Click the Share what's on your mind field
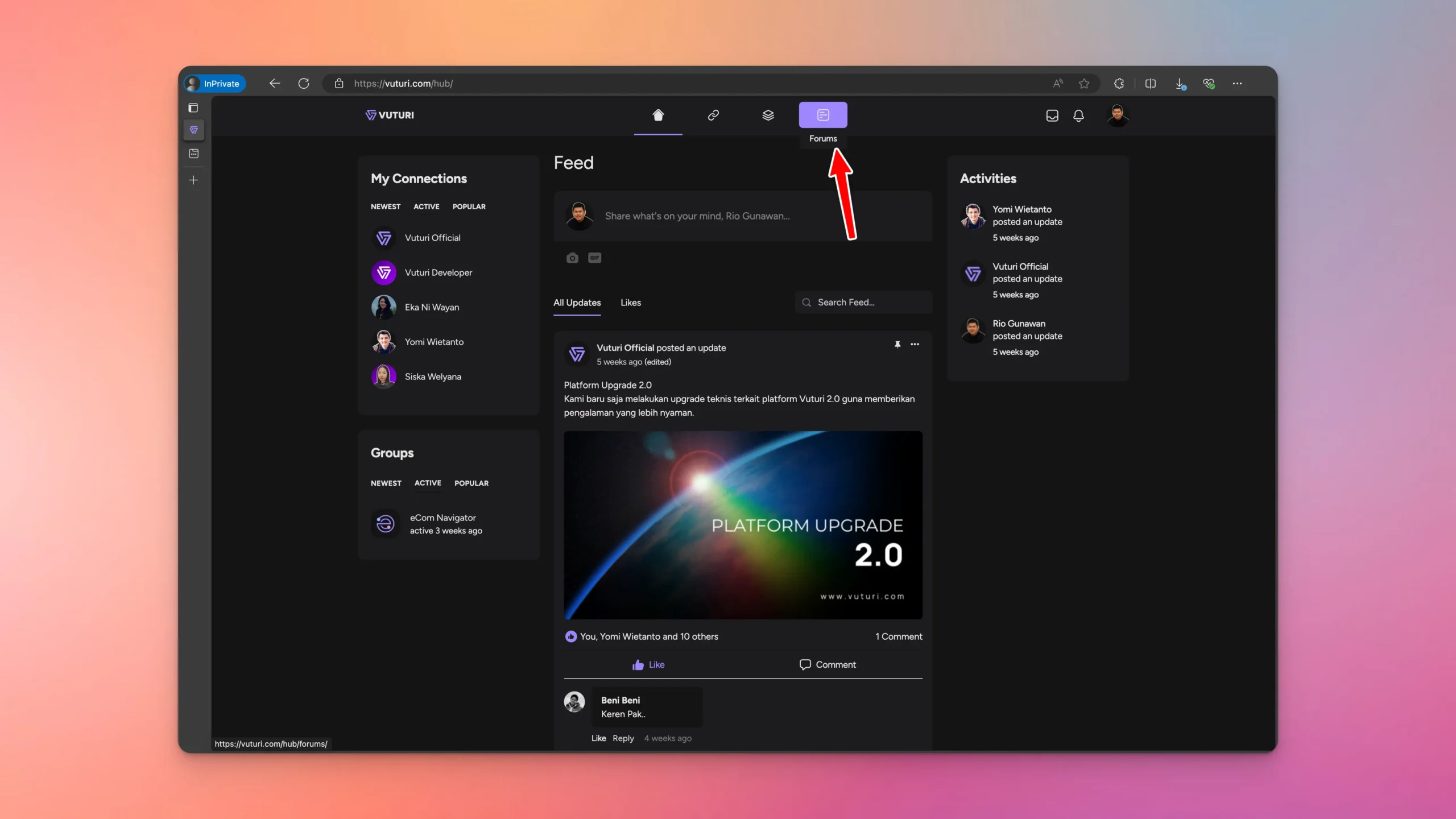Viewport: 1456px width, 819px height. coord(743,216)
